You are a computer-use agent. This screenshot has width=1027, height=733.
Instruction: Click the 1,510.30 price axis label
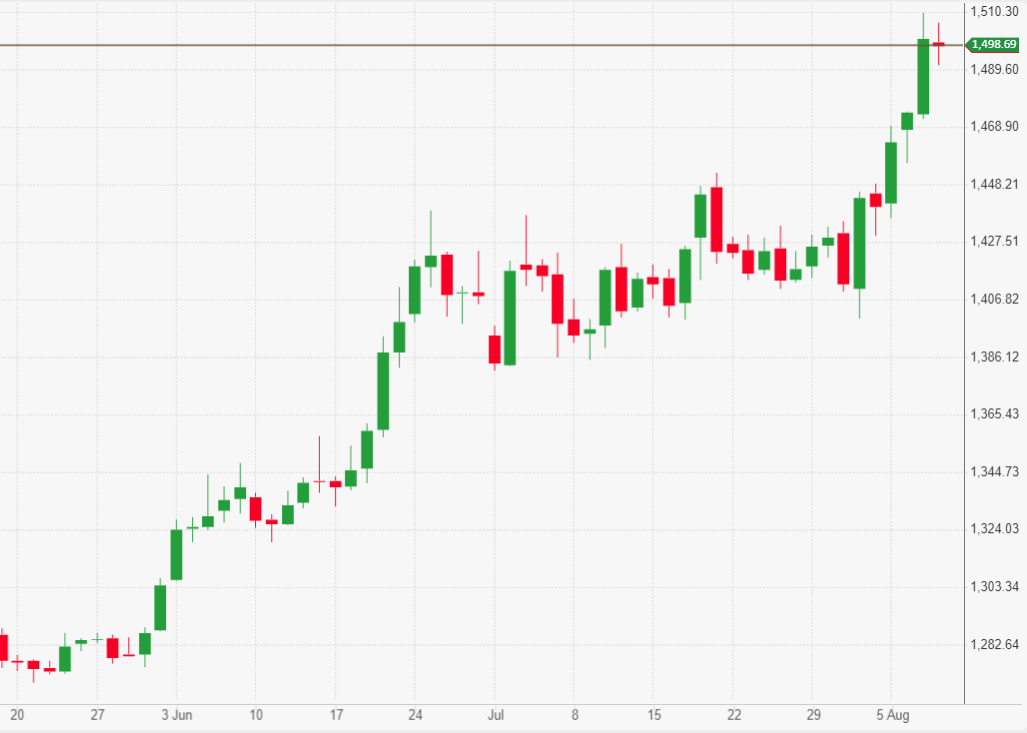(x=994, y=12)
